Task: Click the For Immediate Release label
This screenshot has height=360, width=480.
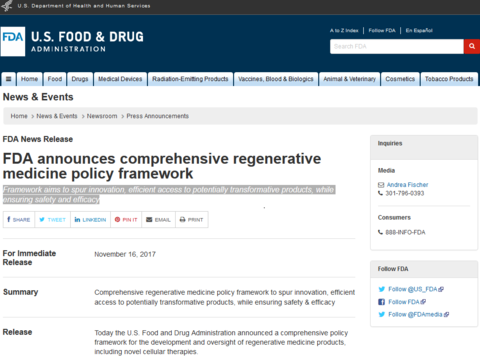Action: click(29, 258)
